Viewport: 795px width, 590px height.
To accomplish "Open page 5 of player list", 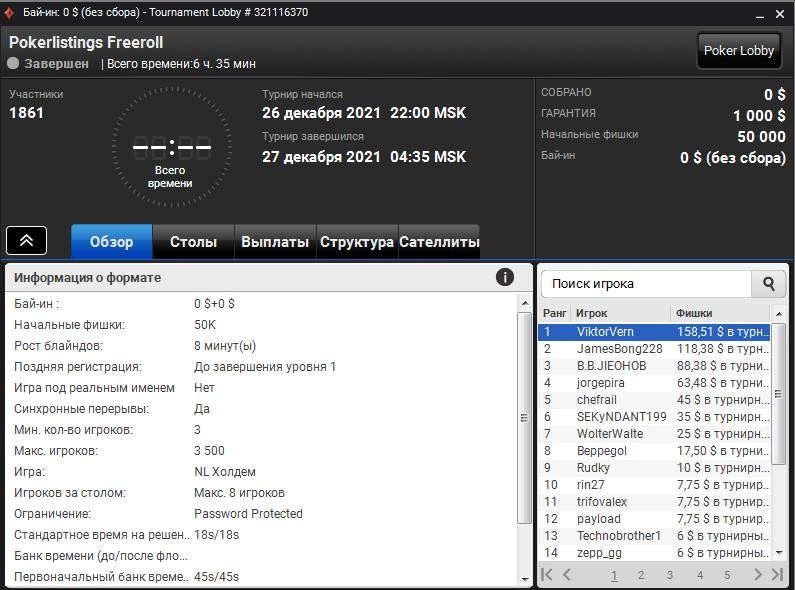I will pyautogui.click(x=727, y=575).
